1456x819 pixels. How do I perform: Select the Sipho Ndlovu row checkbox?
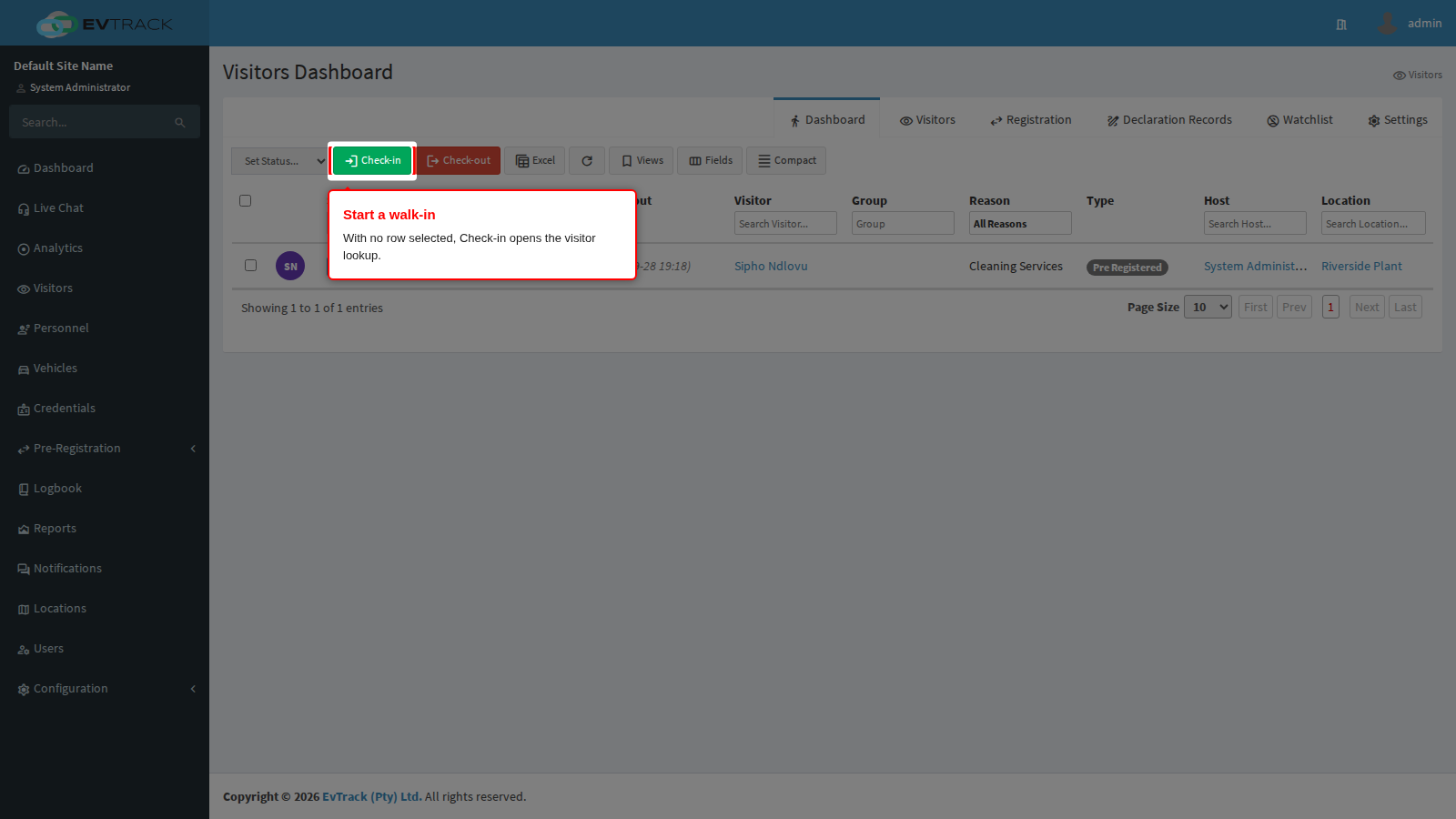pos(250,266)
